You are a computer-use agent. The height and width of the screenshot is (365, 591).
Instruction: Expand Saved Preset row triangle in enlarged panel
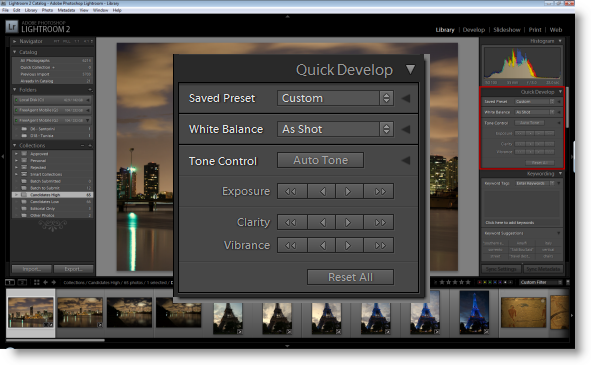[406, 98]
